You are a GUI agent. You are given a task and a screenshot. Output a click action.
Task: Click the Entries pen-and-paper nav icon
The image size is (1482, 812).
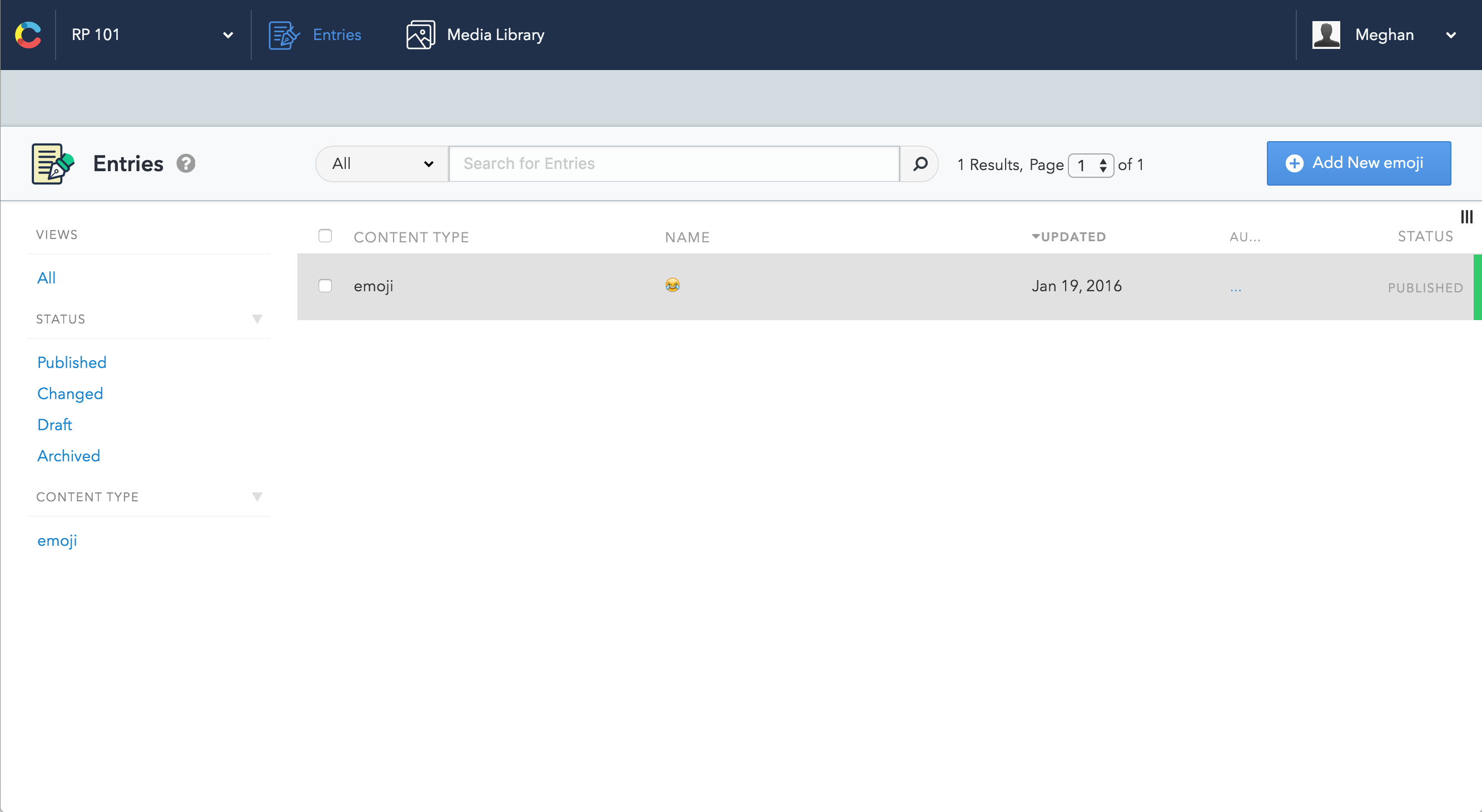284,35
